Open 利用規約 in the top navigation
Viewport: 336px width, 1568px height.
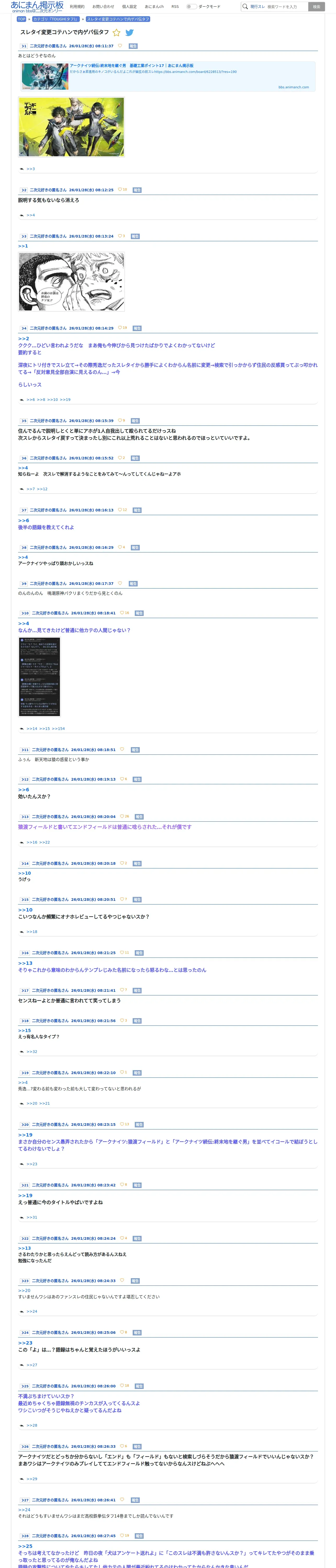click(77, 7)
